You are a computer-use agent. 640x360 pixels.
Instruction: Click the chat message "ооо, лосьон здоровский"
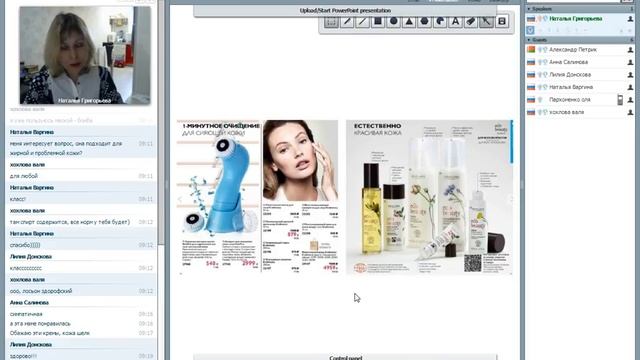click(x=41, y=291)
